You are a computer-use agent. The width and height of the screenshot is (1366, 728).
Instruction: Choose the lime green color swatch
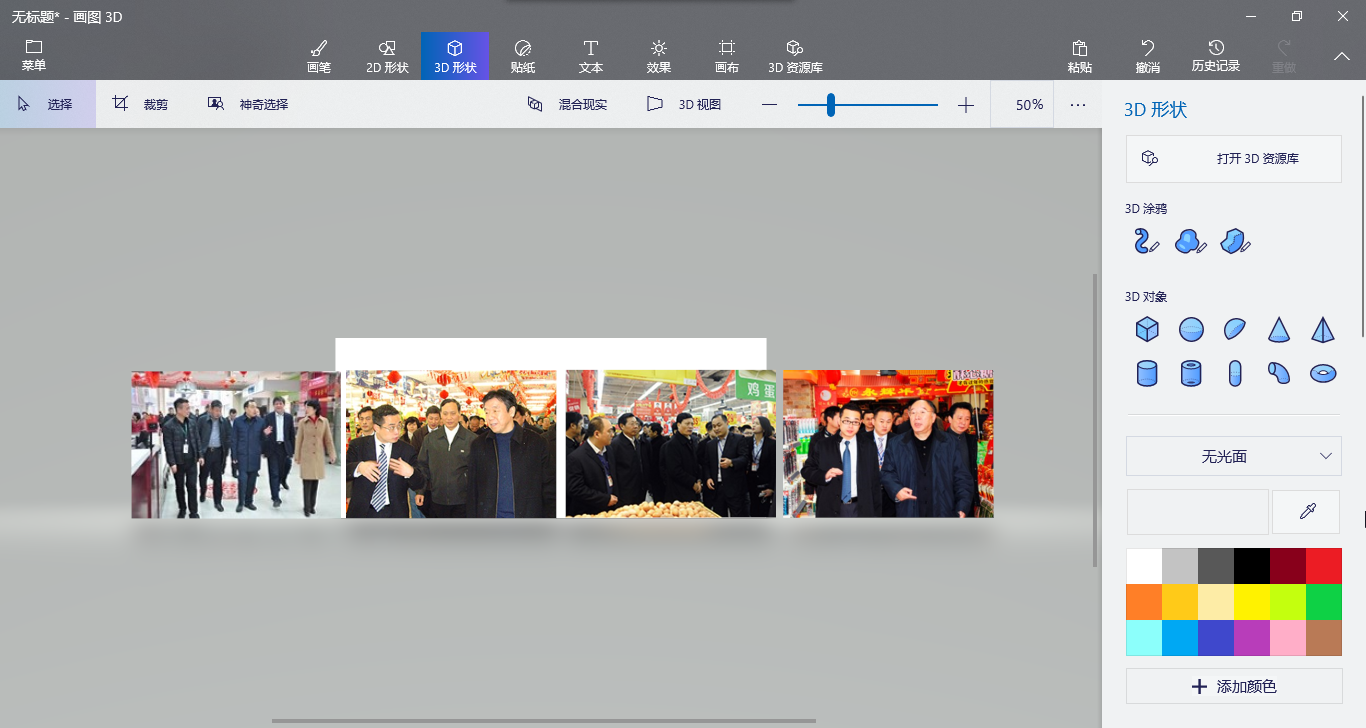[1288, 602]
